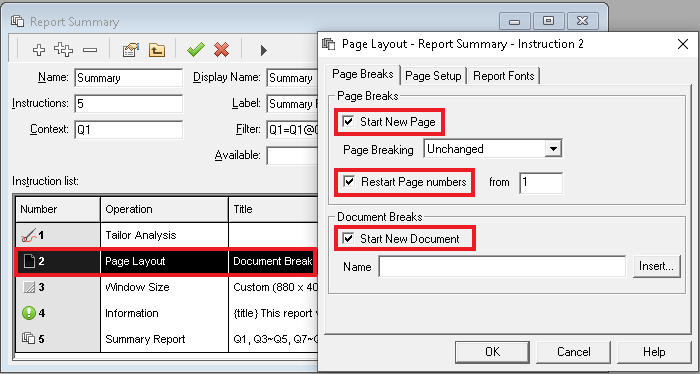Toggle the Restart Page numbers checkbox

pyautogui.click(x=349, y=182)
